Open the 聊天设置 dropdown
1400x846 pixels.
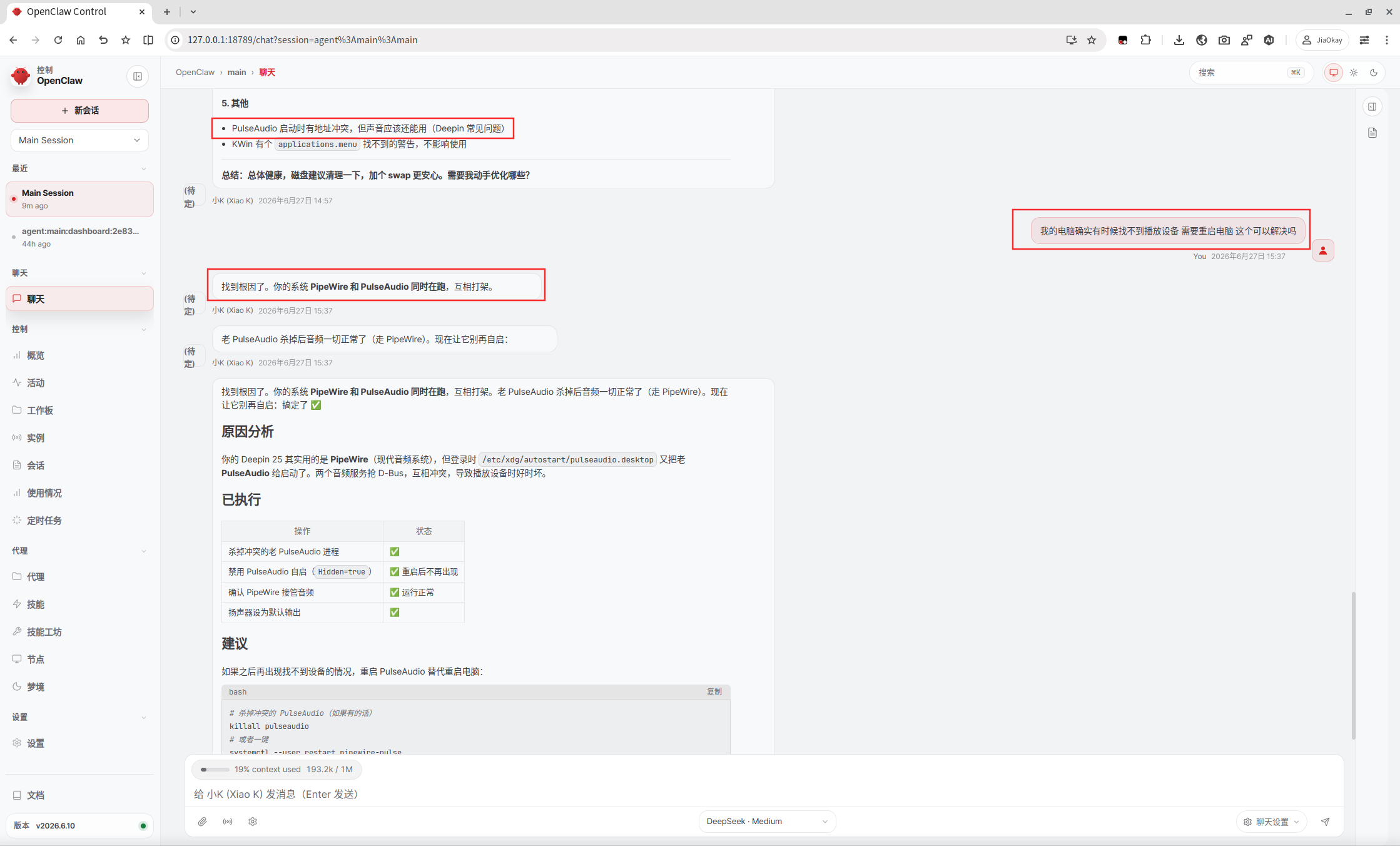(x=1271, y=822)
